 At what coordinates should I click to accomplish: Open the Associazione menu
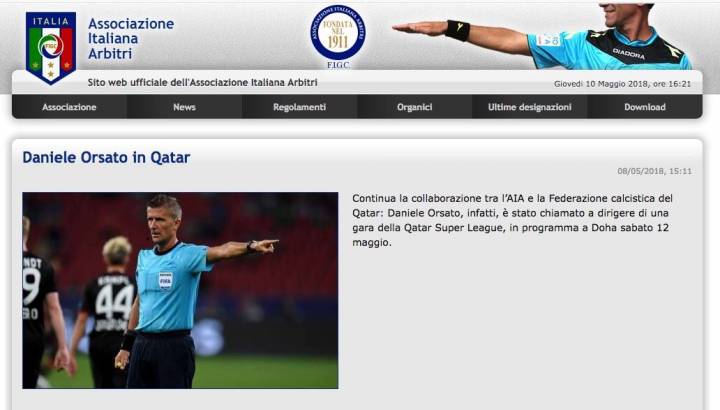[69, 107]
